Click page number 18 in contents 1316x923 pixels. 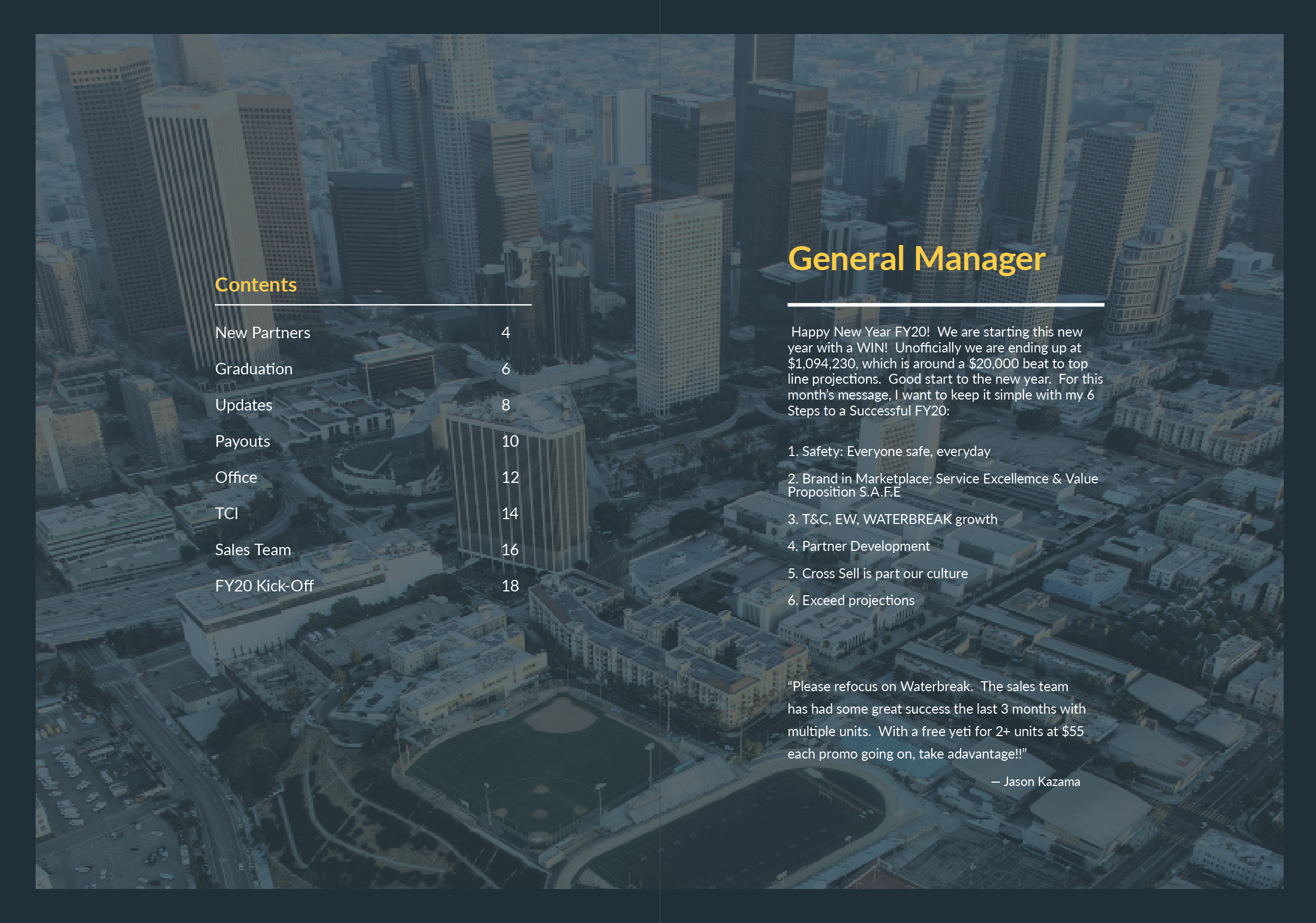(510, 585)
